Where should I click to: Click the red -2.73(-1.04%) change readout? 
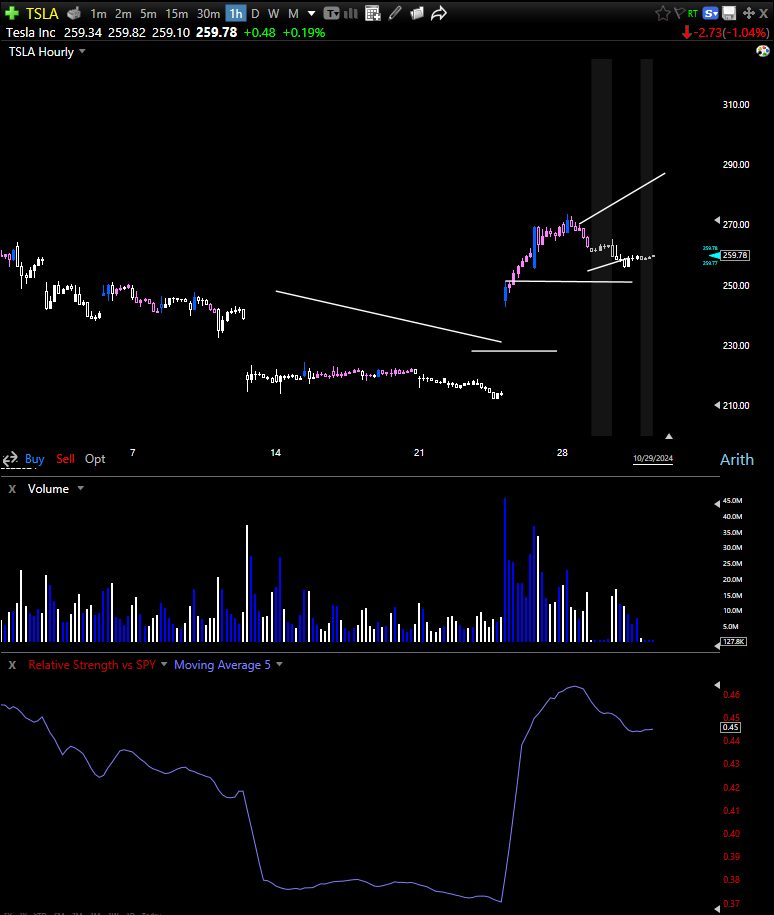coord(731,33)
